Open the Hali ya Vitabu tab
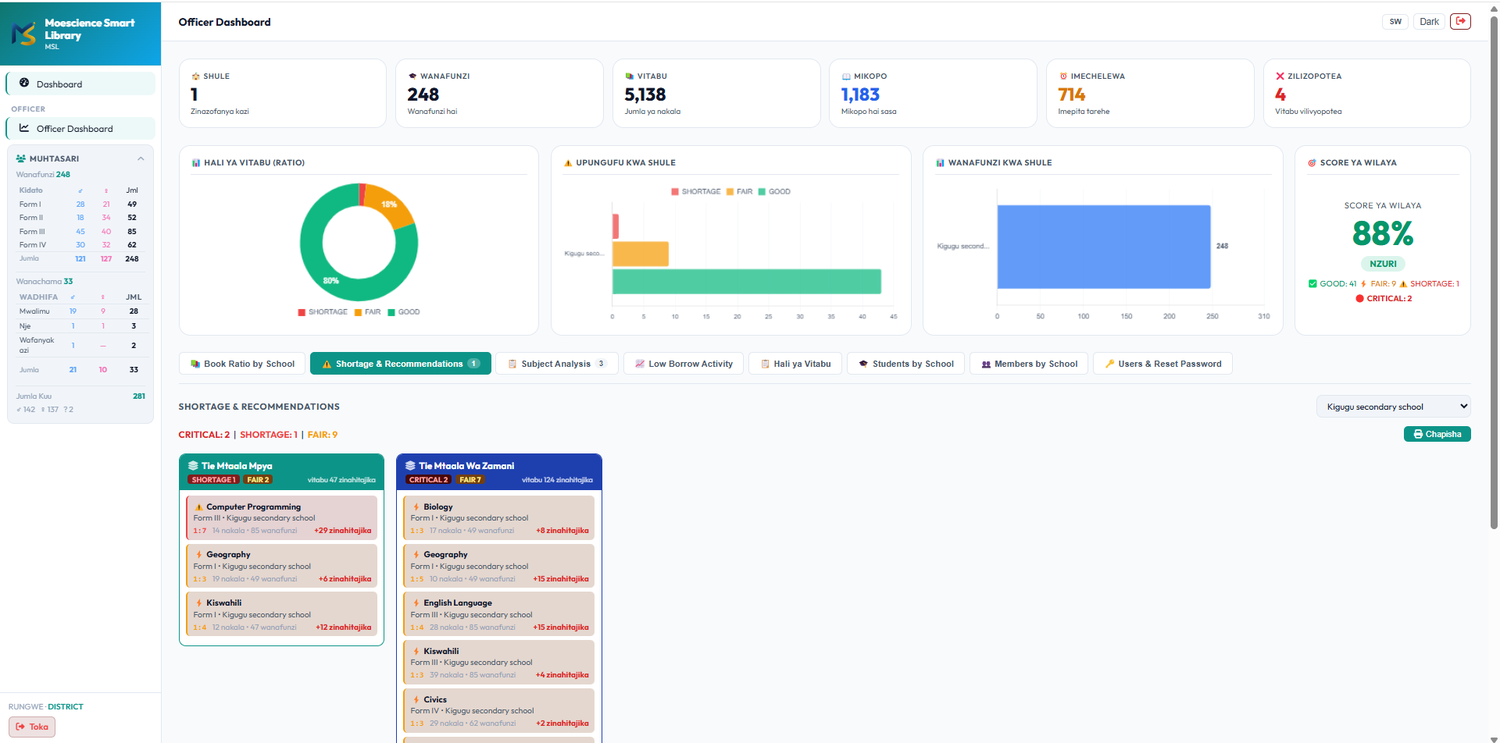Image resolution: width=1500 pixels, height=743 pixels. click(x=795, y=364)
